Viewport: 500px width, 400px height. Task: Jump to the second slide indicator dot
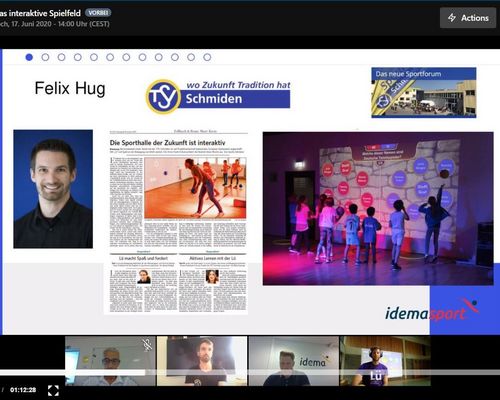[x=45, y=57]
